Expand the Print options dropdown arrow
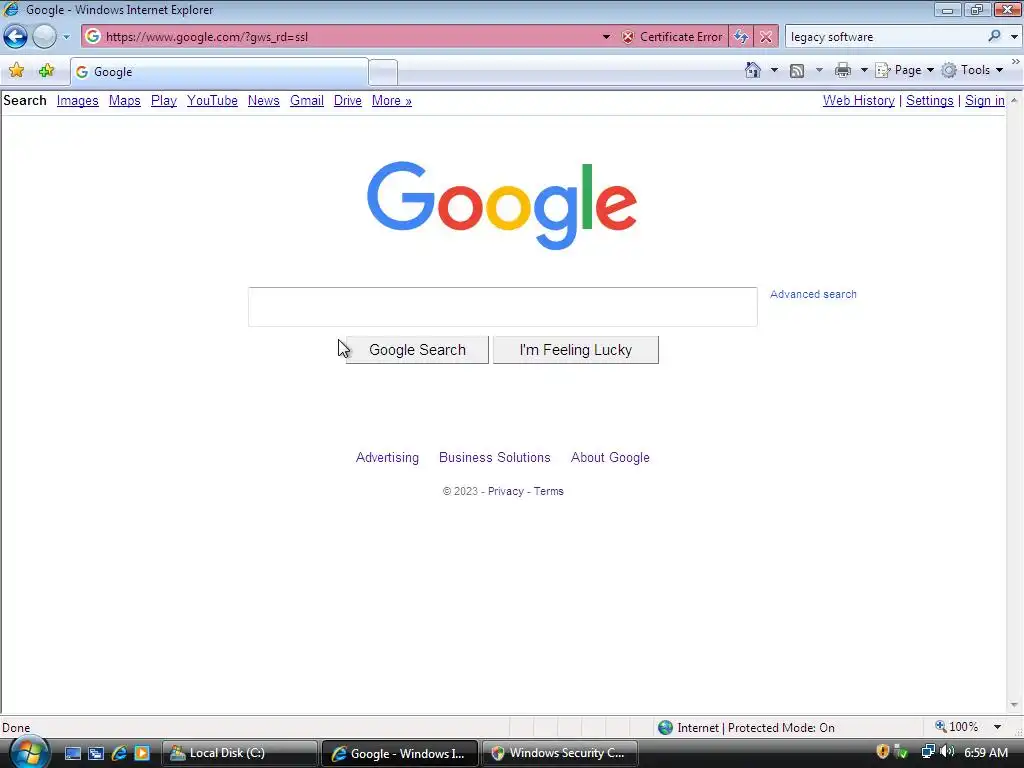1024x768 pixels. point(863,70)
